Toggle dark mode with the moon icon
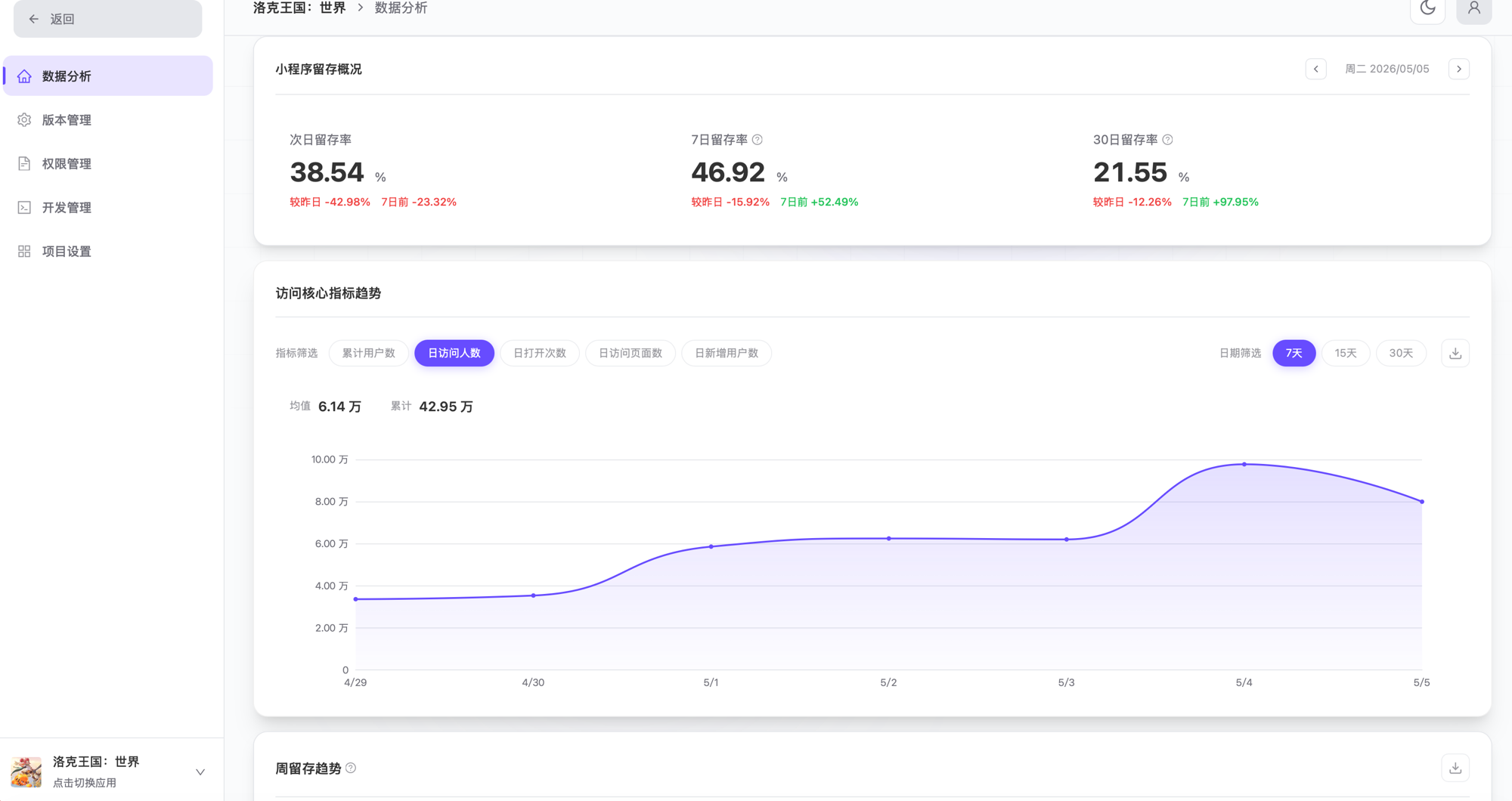The height and width of the screenshot is (801, 1512). [1427, 8]
